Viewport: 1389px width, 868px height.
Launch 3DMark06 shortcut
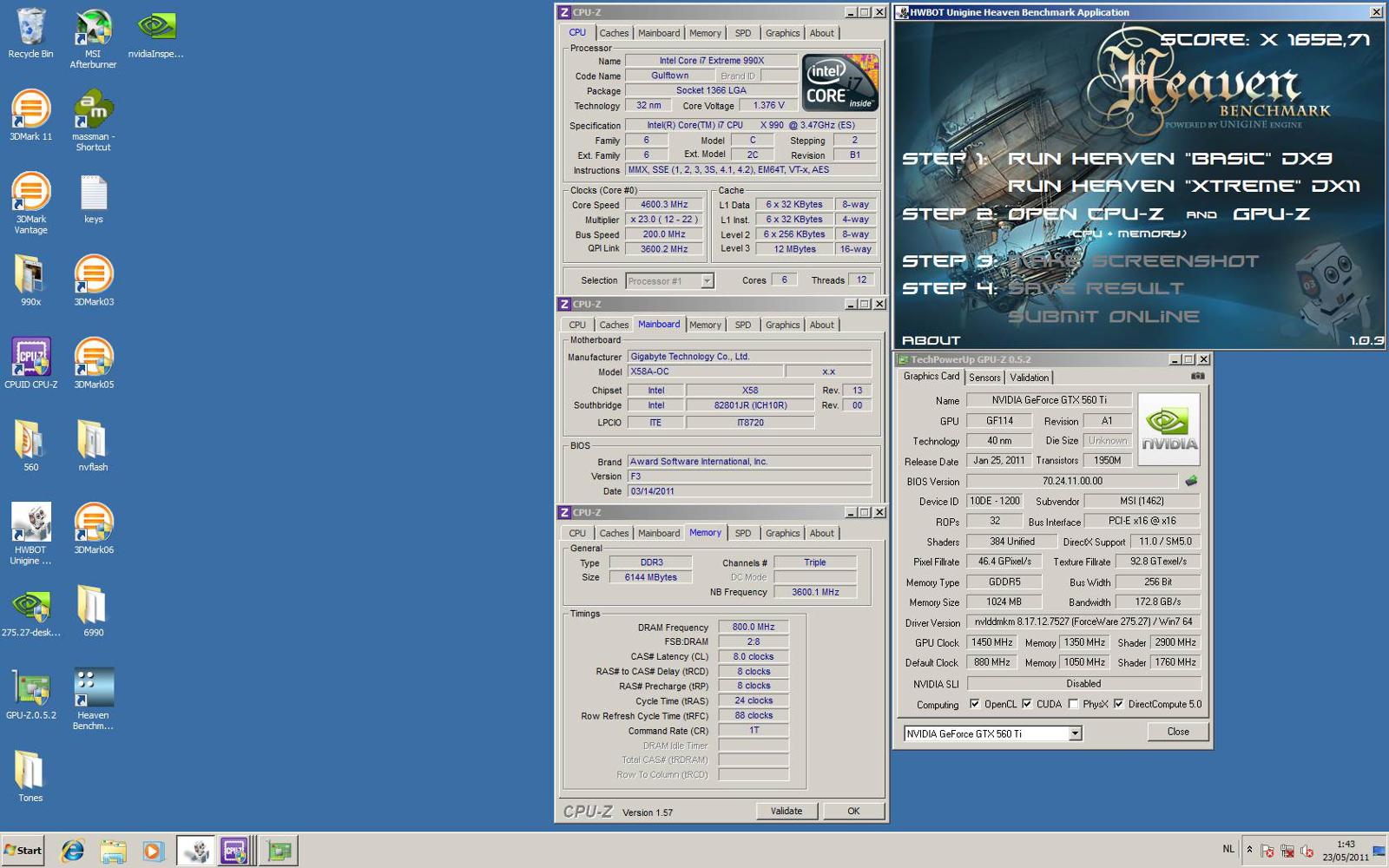(93, 529)
